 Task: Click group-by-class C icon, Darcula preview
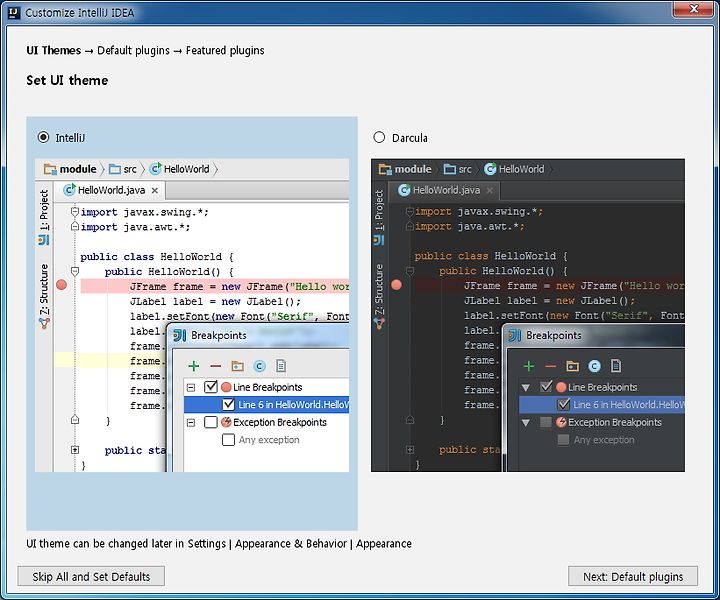tap(595, 366)
